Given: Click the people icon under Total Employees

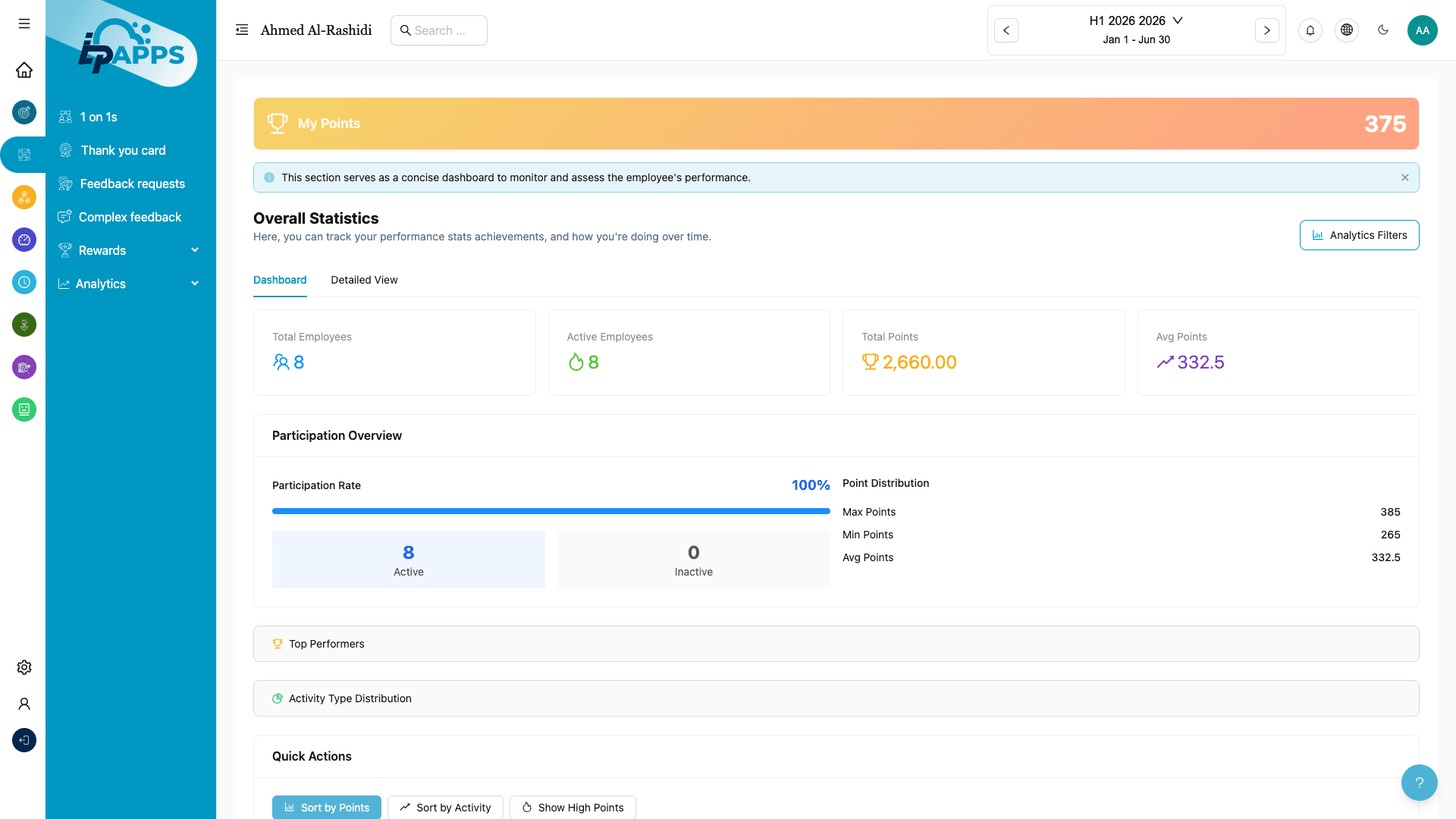Looking at the screenshot, I should click(x=281, y=362).
